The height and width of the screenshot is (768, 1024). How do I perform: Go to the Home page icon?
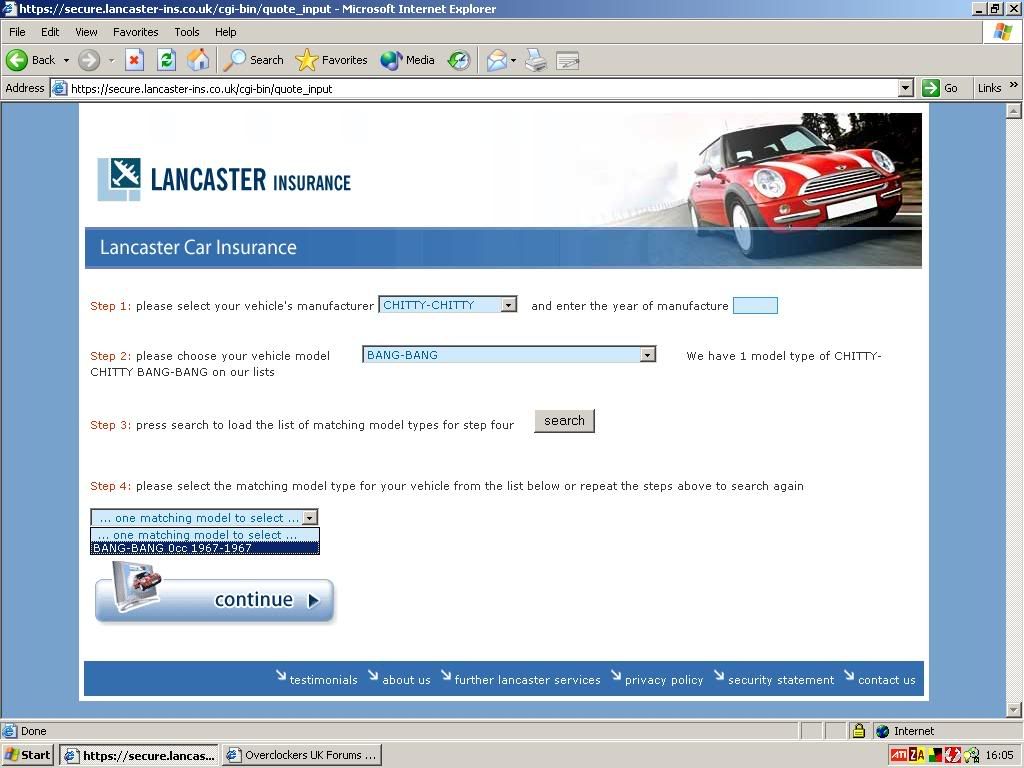pyautogui.click(x=198, y=60)
